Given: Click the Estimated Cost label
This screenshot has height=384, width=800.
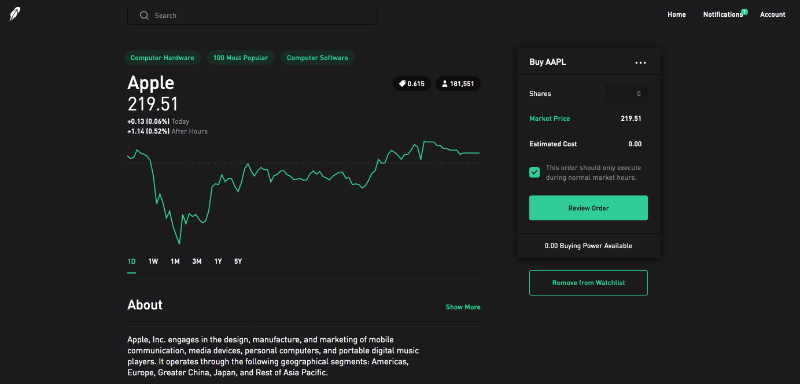Looking at the screenshot, I should (553, 144).
